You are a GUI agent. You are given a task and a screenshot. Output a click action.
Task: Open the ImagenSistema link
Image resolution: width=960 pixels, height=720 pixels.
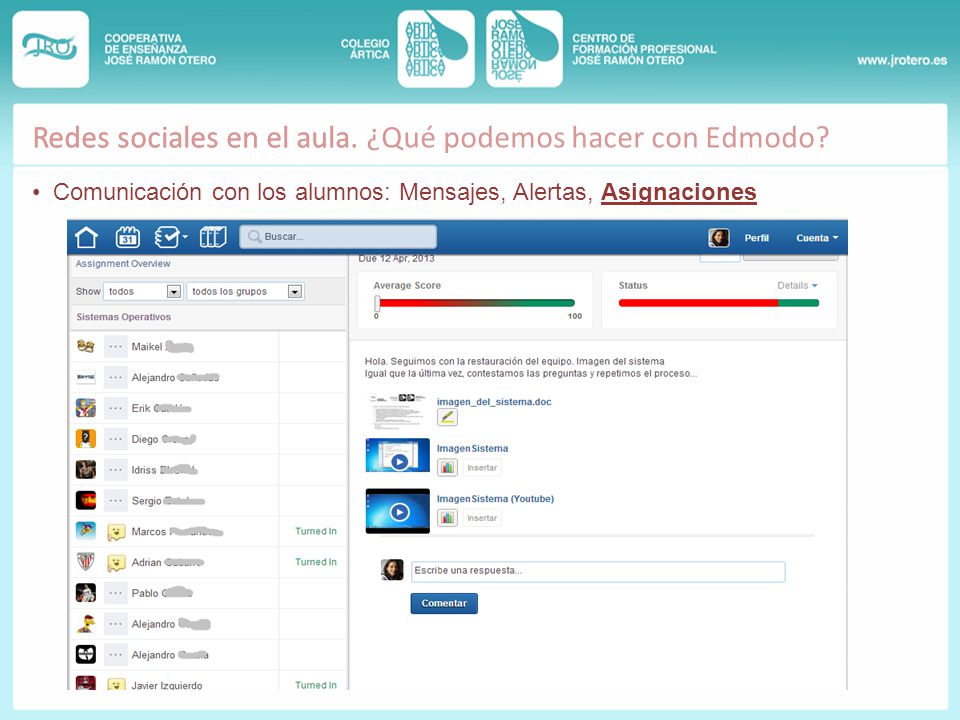pos(472,448)
